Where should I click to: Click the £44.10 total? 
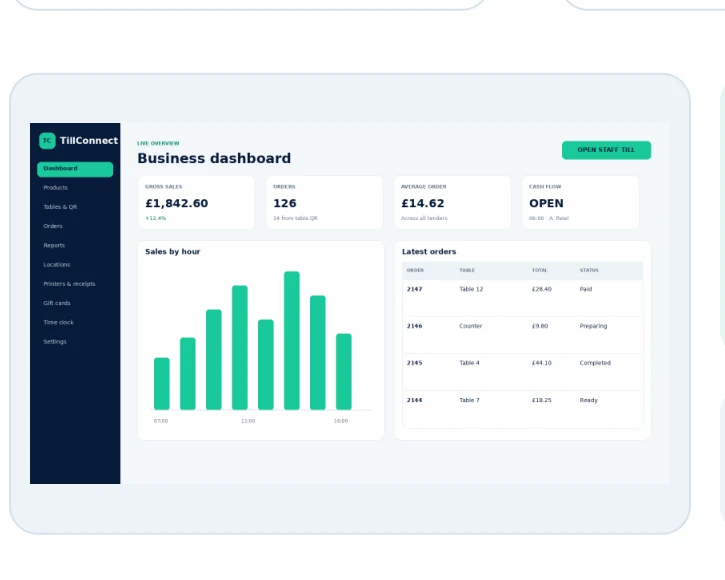point(541,363)
